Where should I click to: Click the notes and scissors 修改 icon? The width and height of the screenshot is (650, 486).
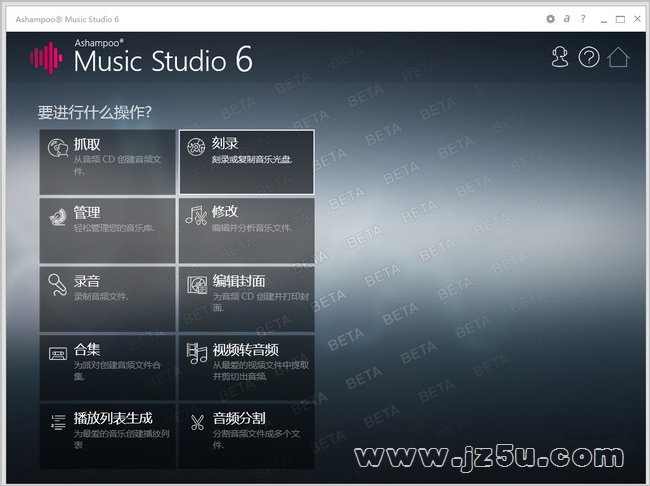click(x=196, y=215)
